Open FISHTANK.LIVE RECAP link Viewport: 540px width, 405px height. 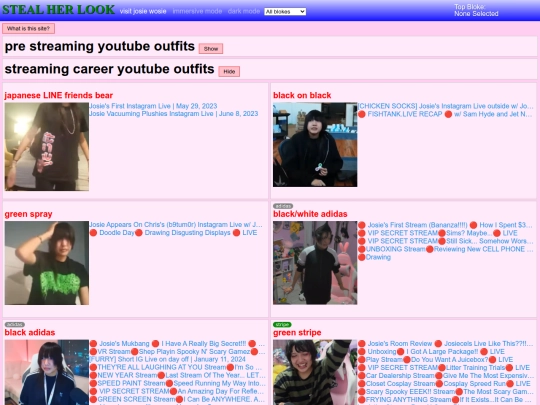coord(445,114)
